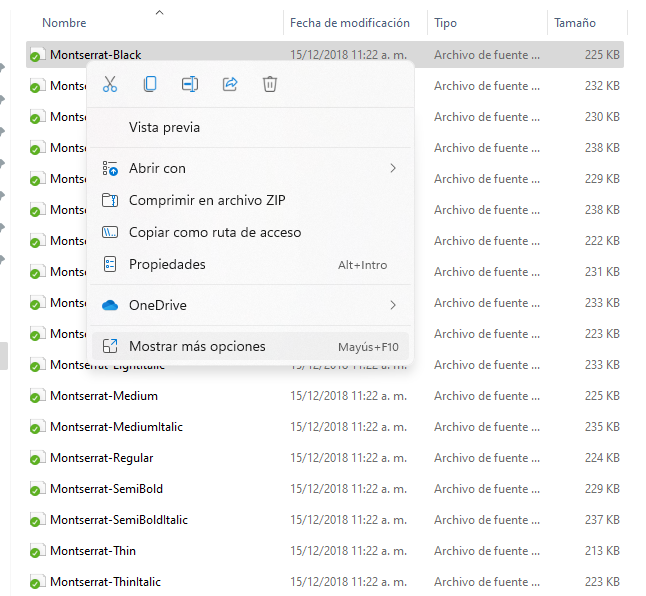
Task: Click the Delete trash icon
Action: [270, 84]
